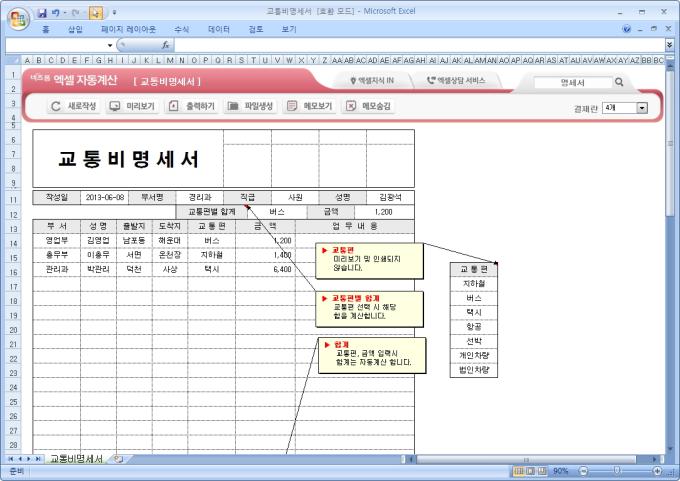Click the 메모숨김 button

[x=369, y=106]
